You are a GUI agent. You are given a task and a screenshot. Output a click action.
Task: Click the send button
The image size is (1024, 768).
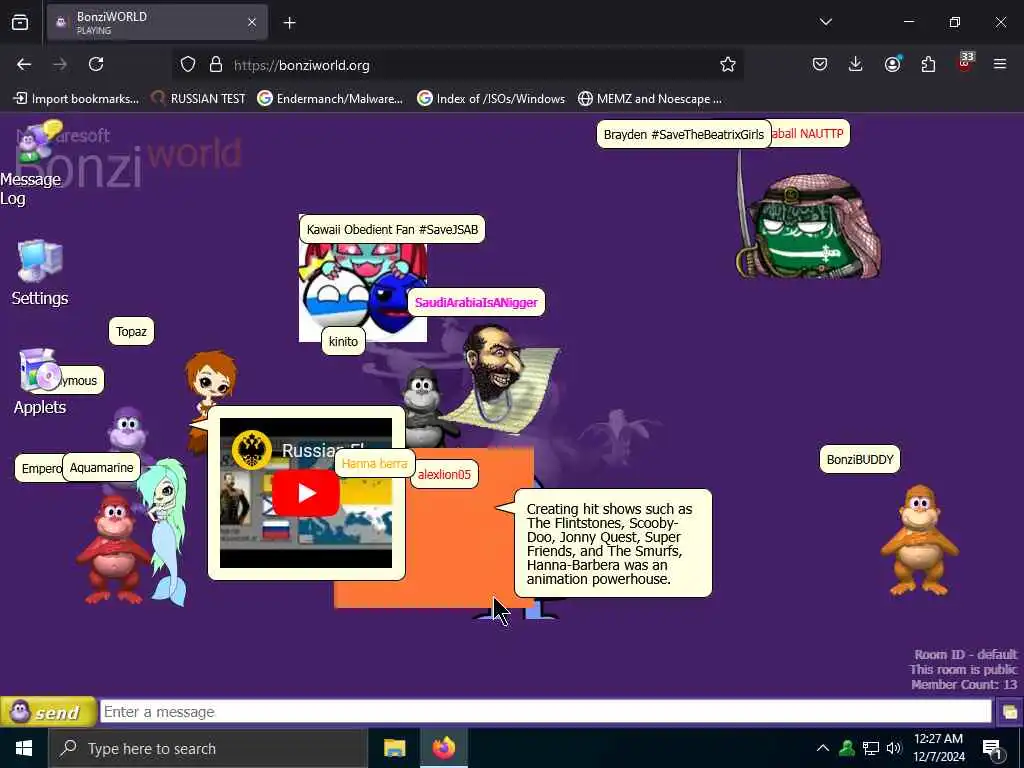coord(48,712)
